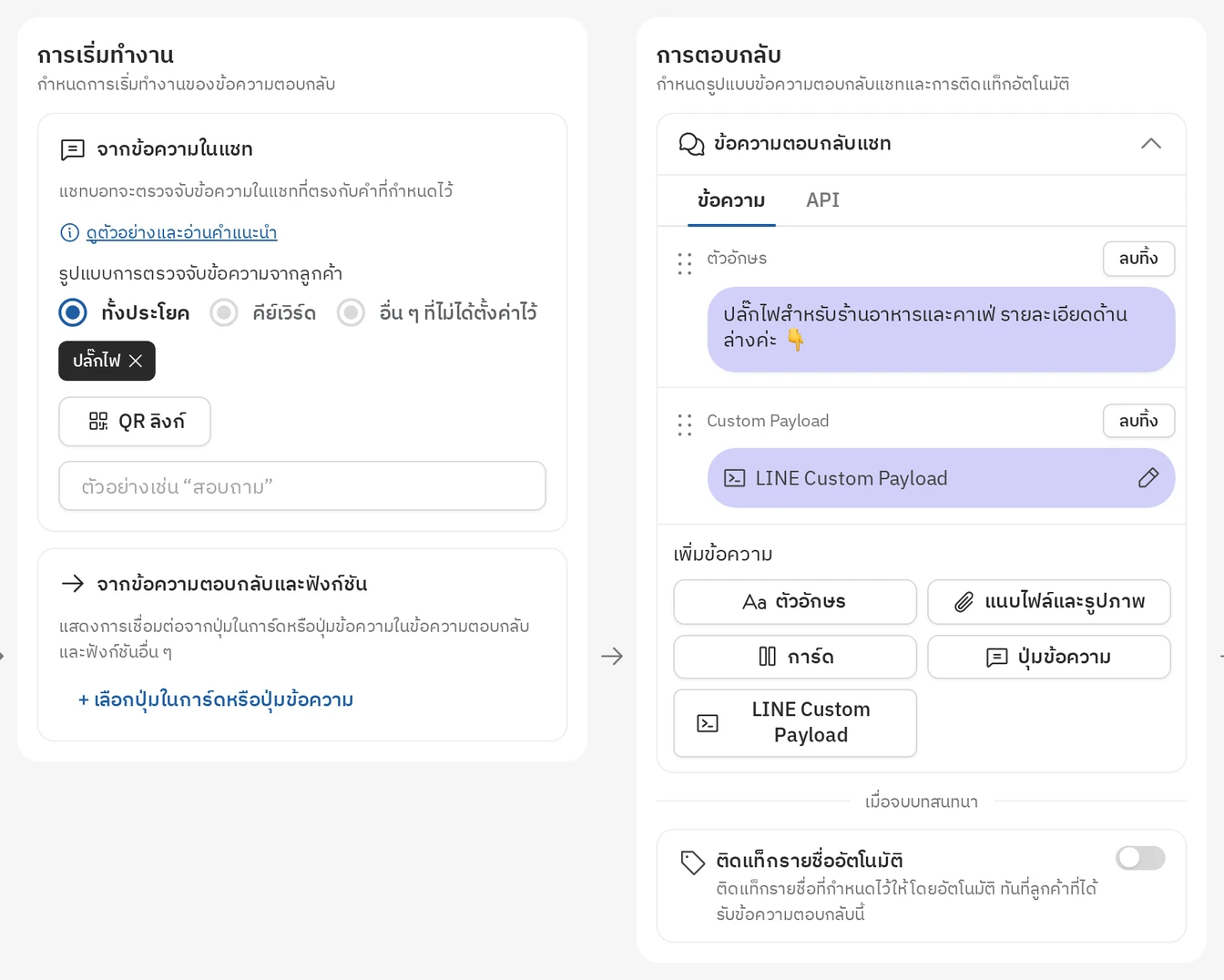
Task: Select the คีย์เวิร์ด radio option
Action: [x=224, y=312]
